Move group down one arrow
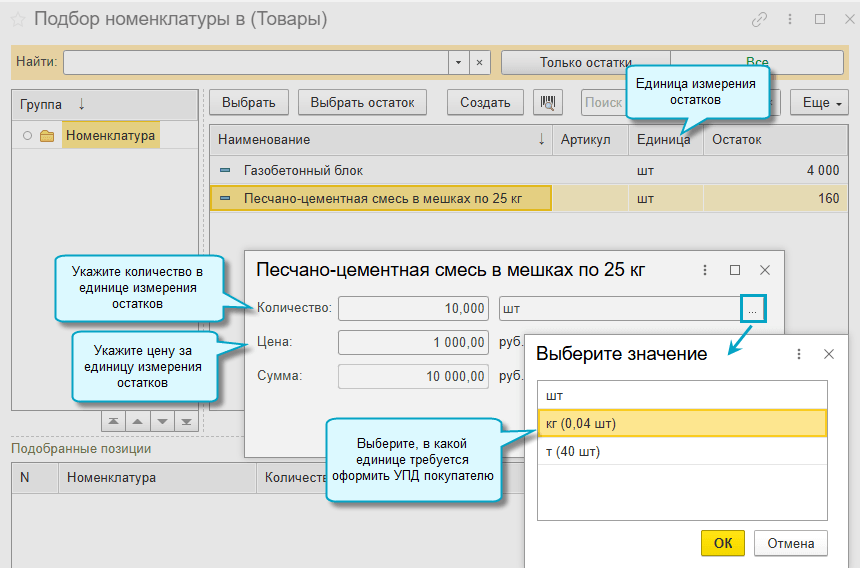860x568 pixels. [162, 422]
